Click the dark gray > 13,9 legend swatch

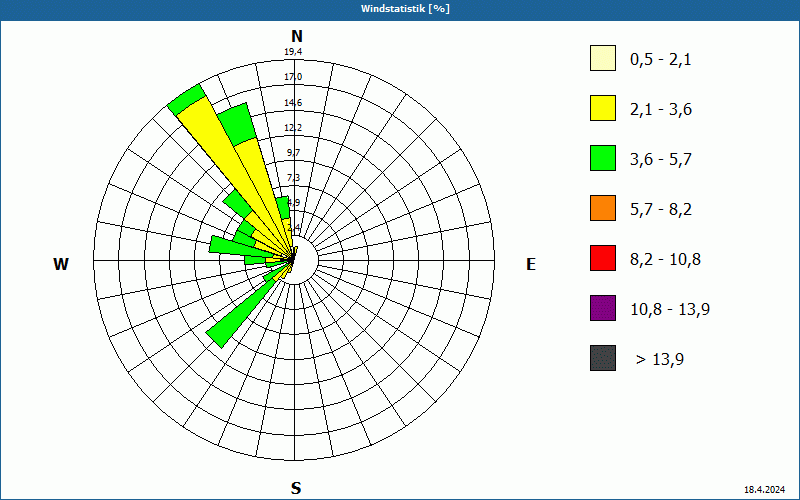[603, 358]
